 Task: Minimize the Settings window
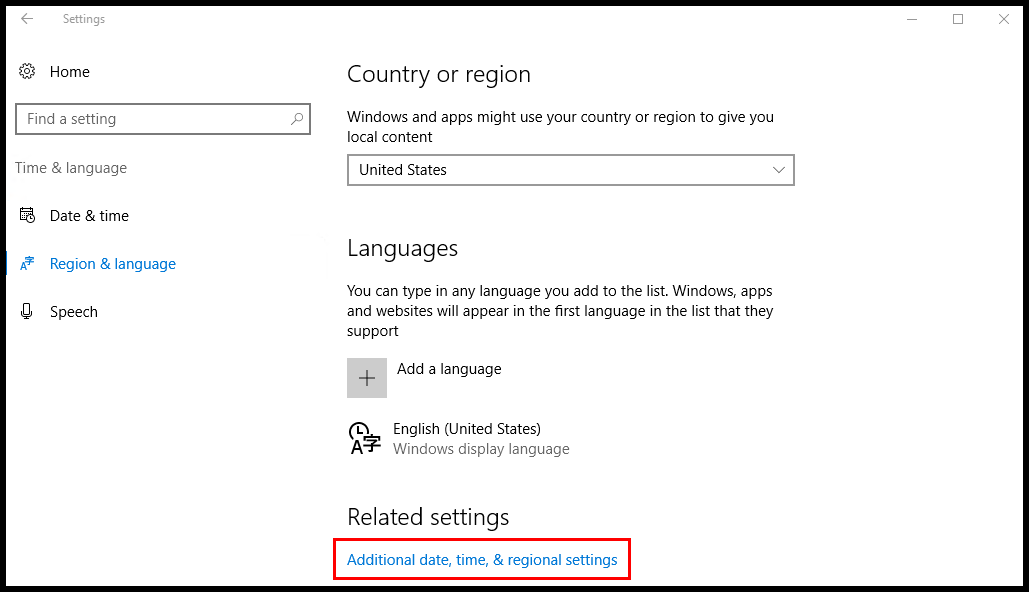pyautogui.click(x=911, y=18)
